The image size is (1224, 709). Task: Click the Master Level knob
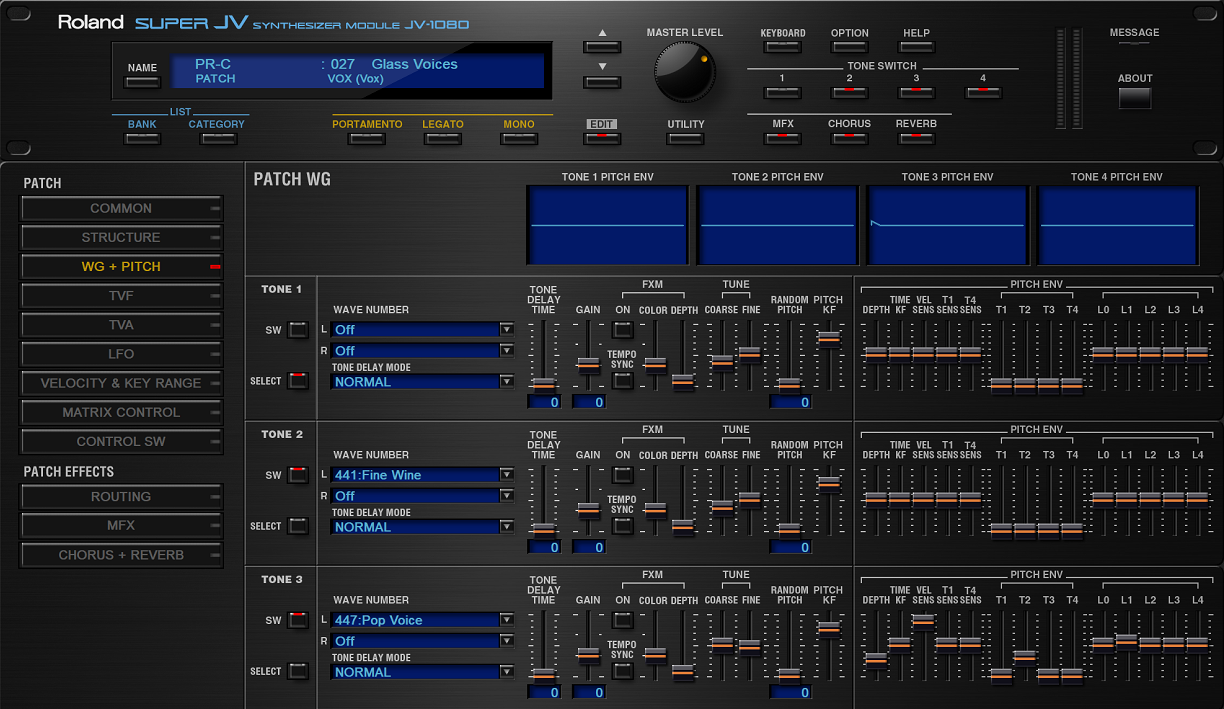click(x=685, y=70)
